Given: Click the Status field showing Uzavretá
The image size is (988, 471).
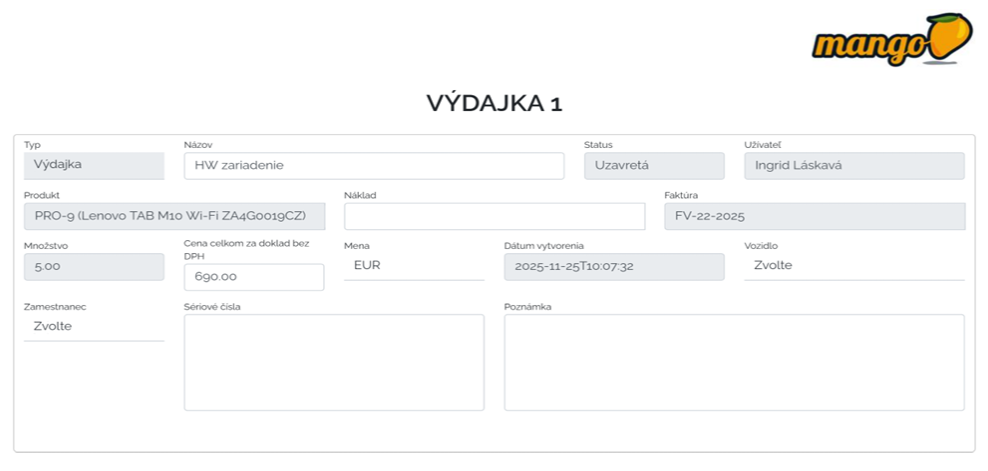Looking at the screenshot, I should tap(653, 166).
